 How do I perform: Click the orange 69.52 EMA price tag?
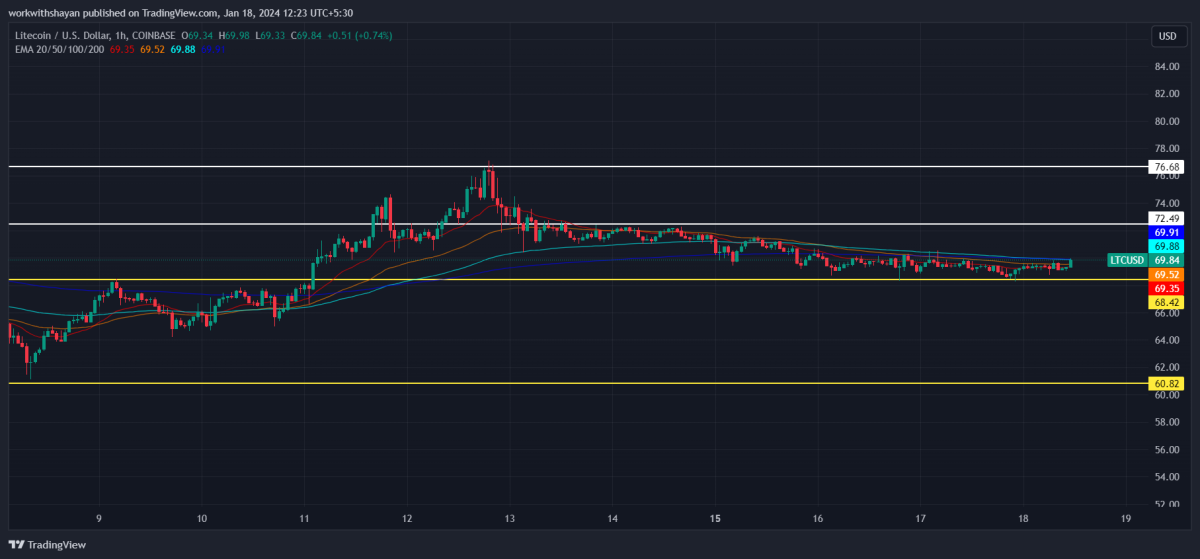[x=1166, y=274]
